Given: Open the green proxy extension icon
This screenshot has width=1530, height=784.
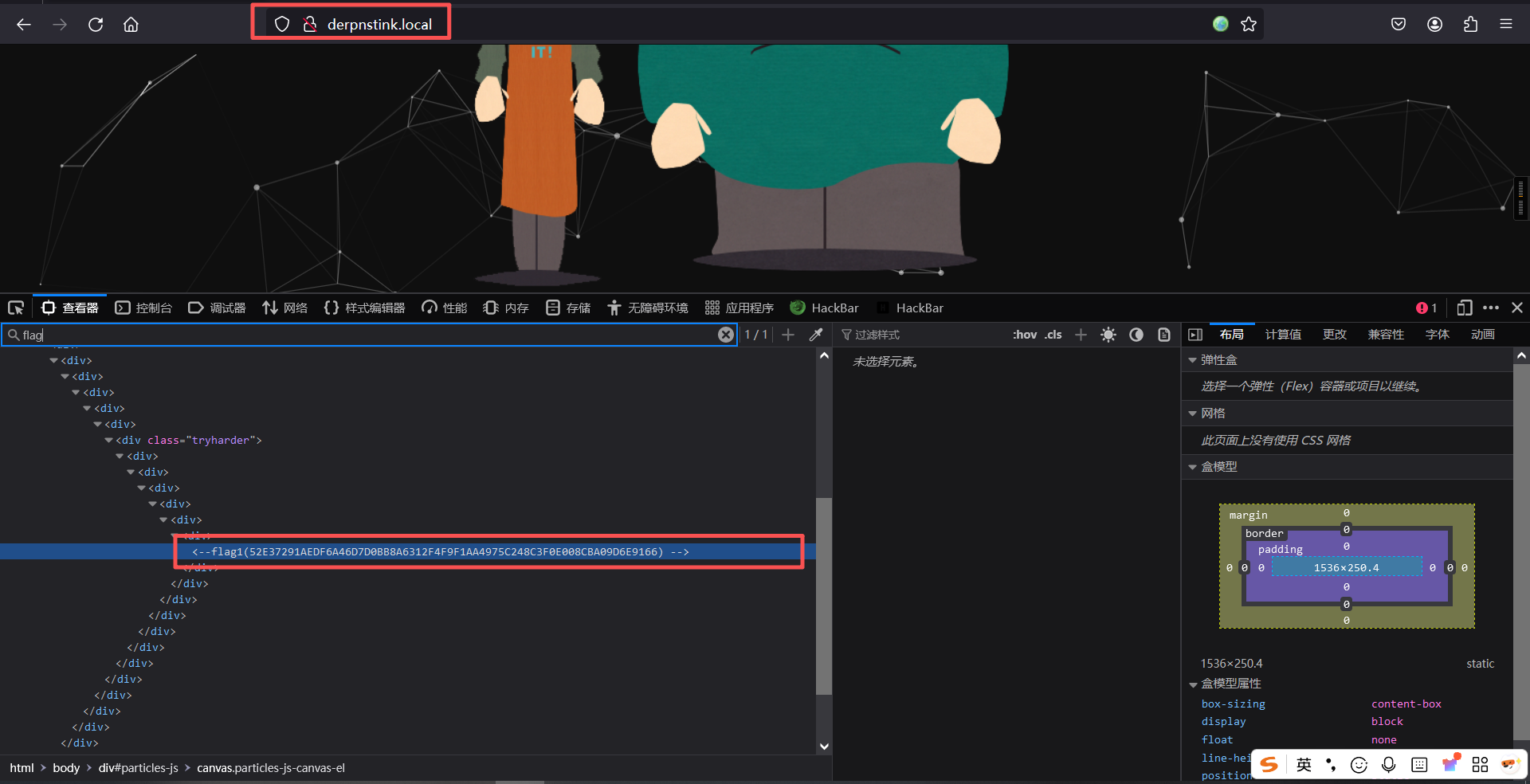Looking at the screenshot, I should pos(1221,24).
